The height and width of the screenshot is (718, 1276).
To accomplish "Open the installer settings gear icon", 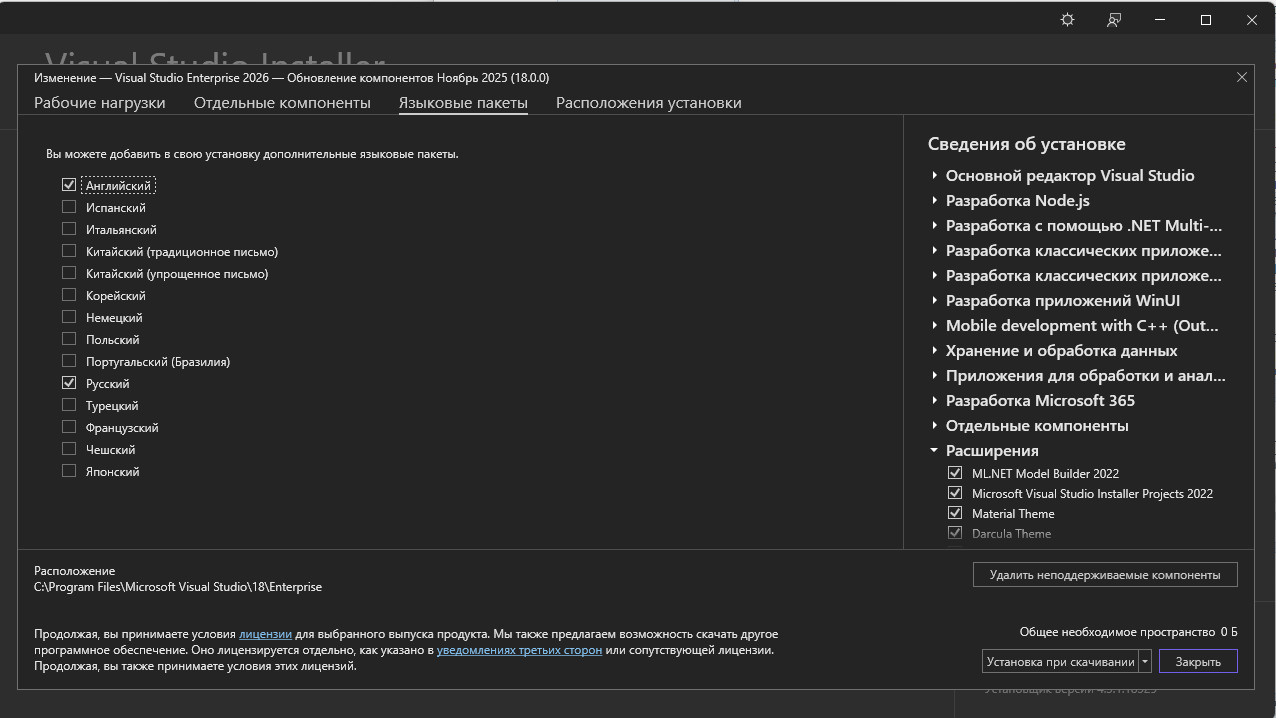I will click(x=1067, y=20).
